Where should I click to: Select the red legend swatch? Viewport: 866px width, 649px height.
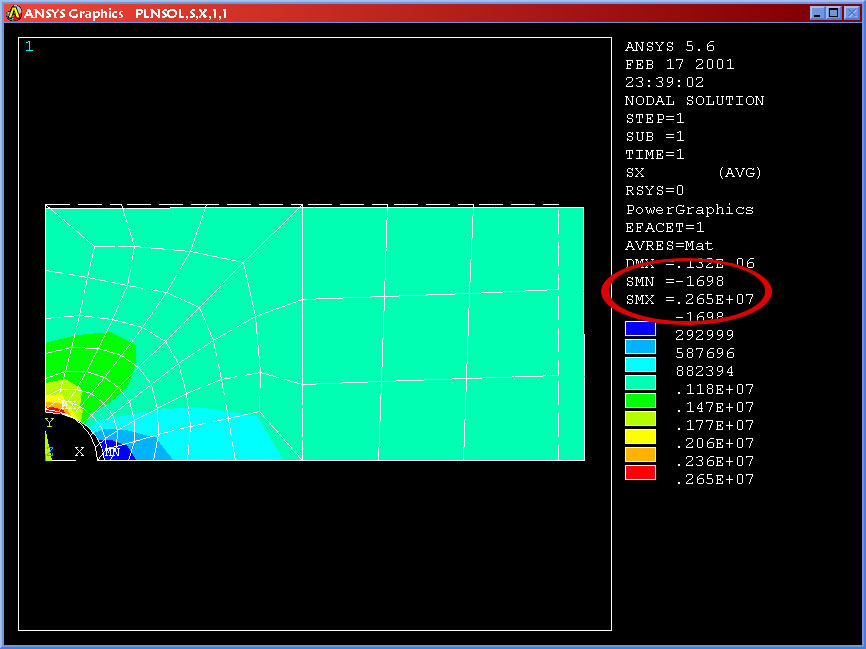click(640, 472)
